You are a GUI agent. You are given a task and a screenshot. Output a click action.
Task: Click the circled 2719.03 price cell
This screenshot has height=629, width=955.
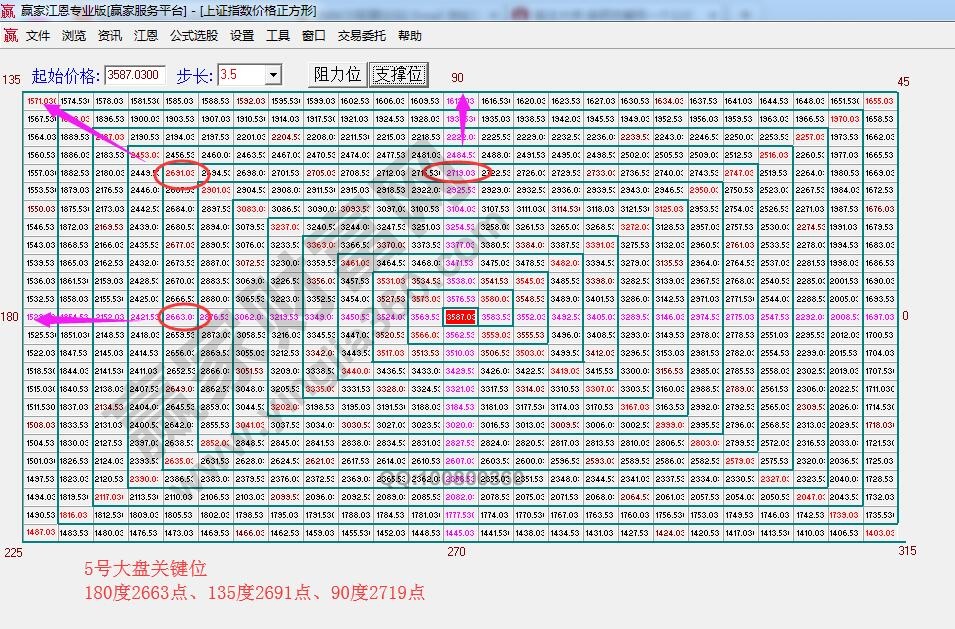(460, 172)
